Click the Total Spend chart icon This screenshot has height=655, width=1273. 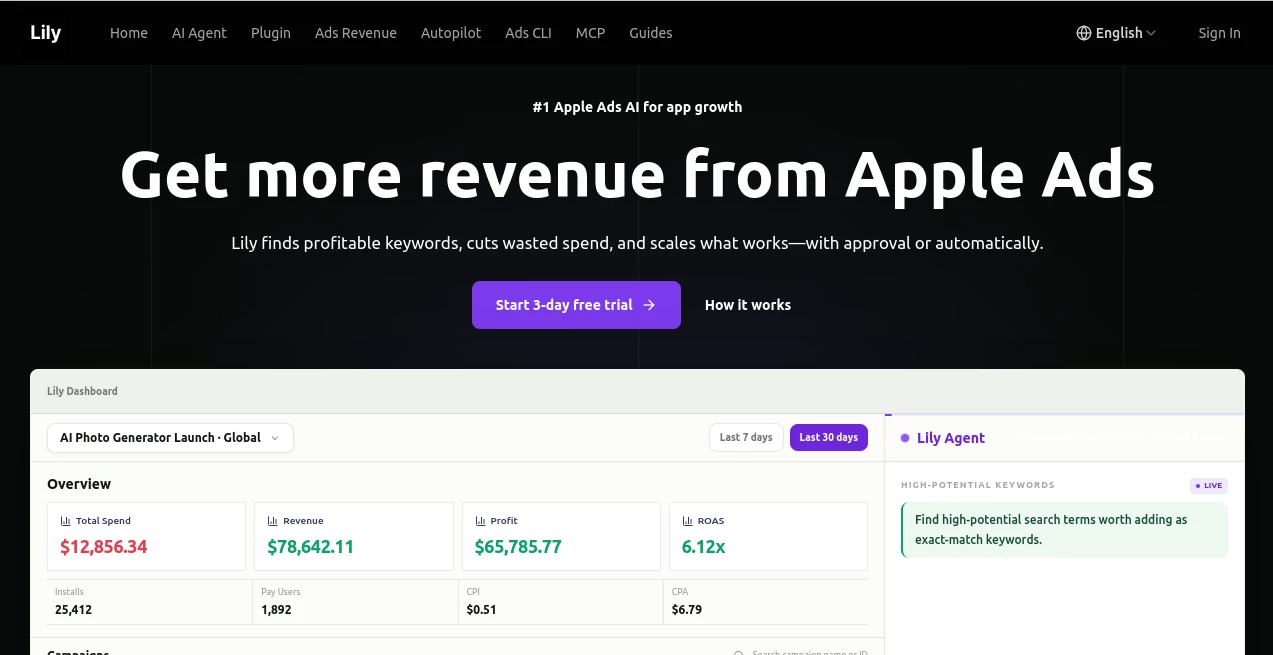click(66, 521)
